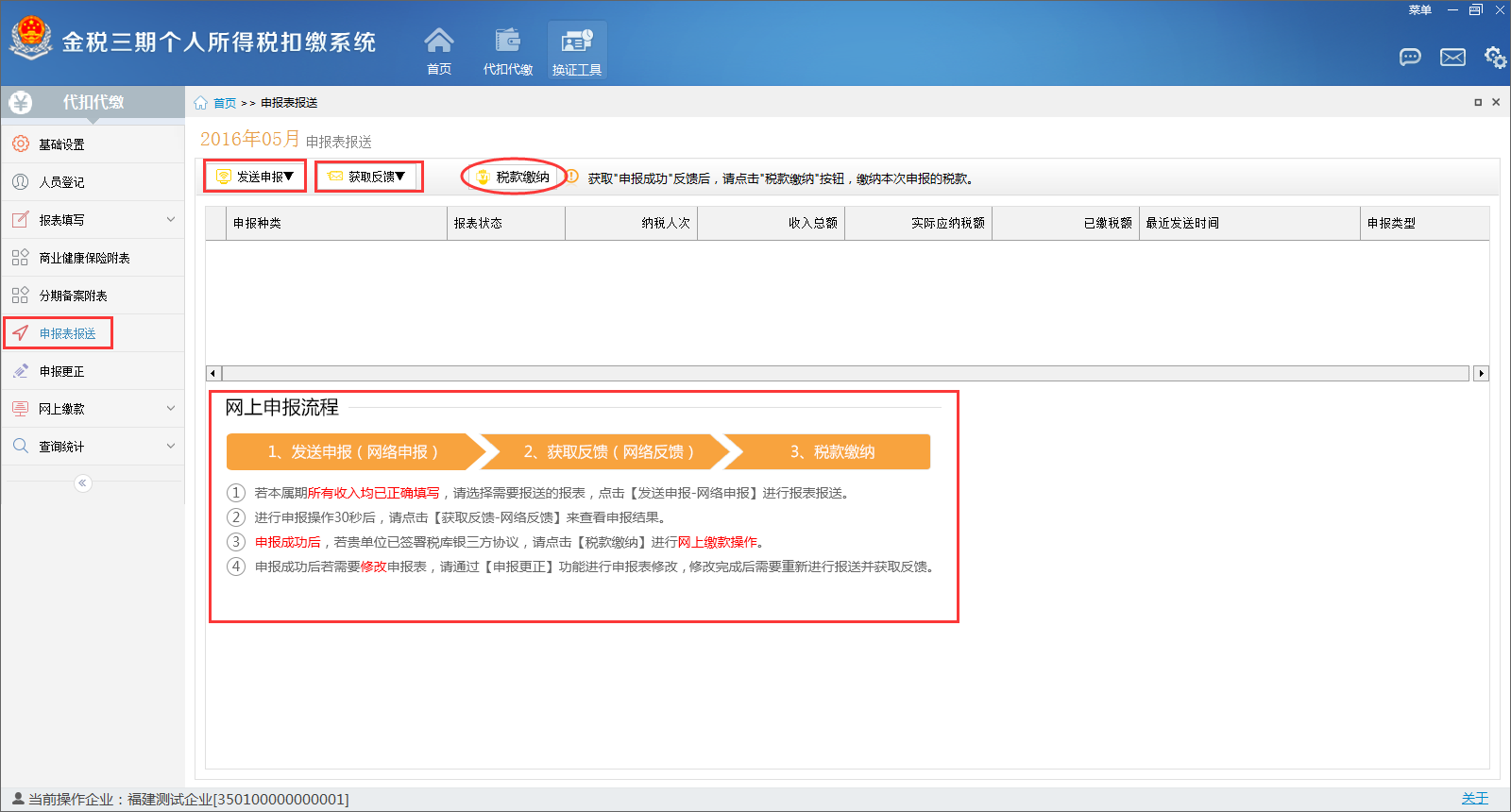
Task: Open the settings gears icon
Action: coord(1495,58)
